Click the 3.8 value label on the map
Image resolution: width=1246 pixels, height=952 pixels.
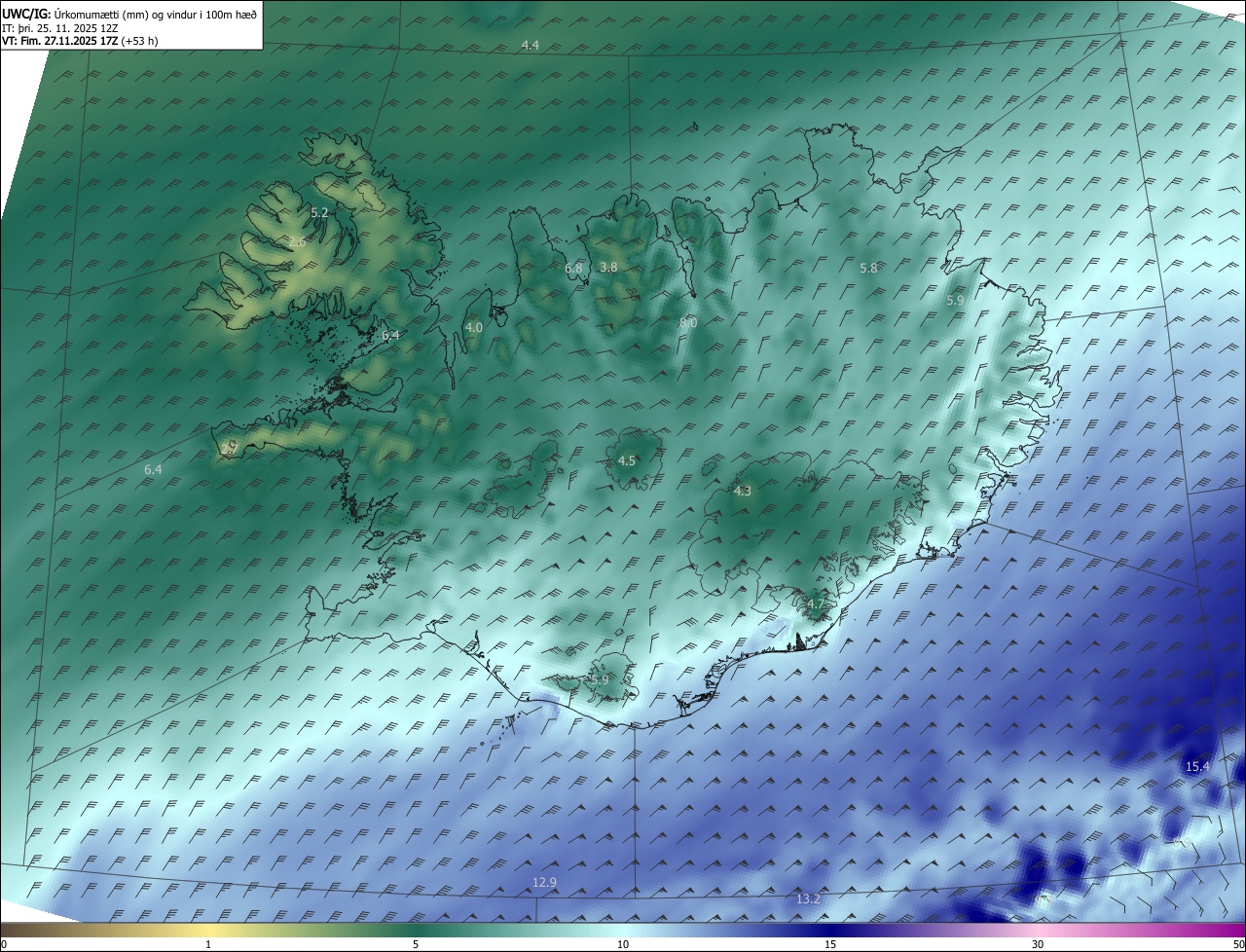608,267
